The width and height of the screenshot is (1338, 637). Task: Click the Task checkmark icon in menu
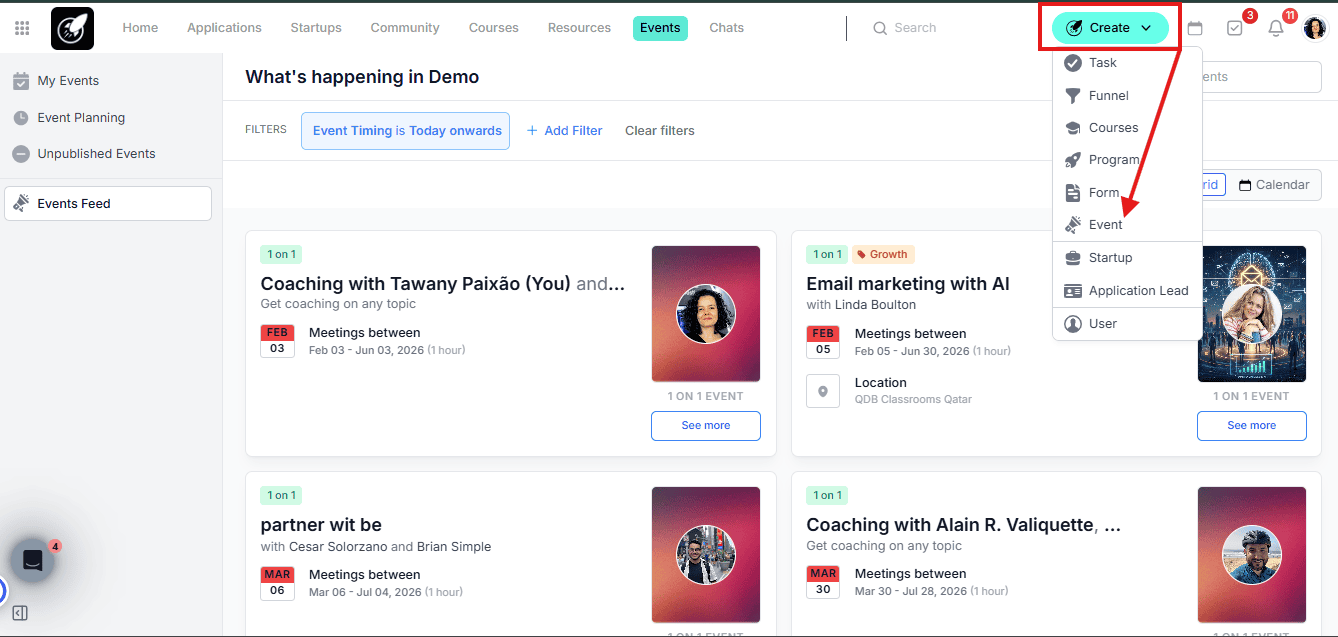tap(1073, 63)
